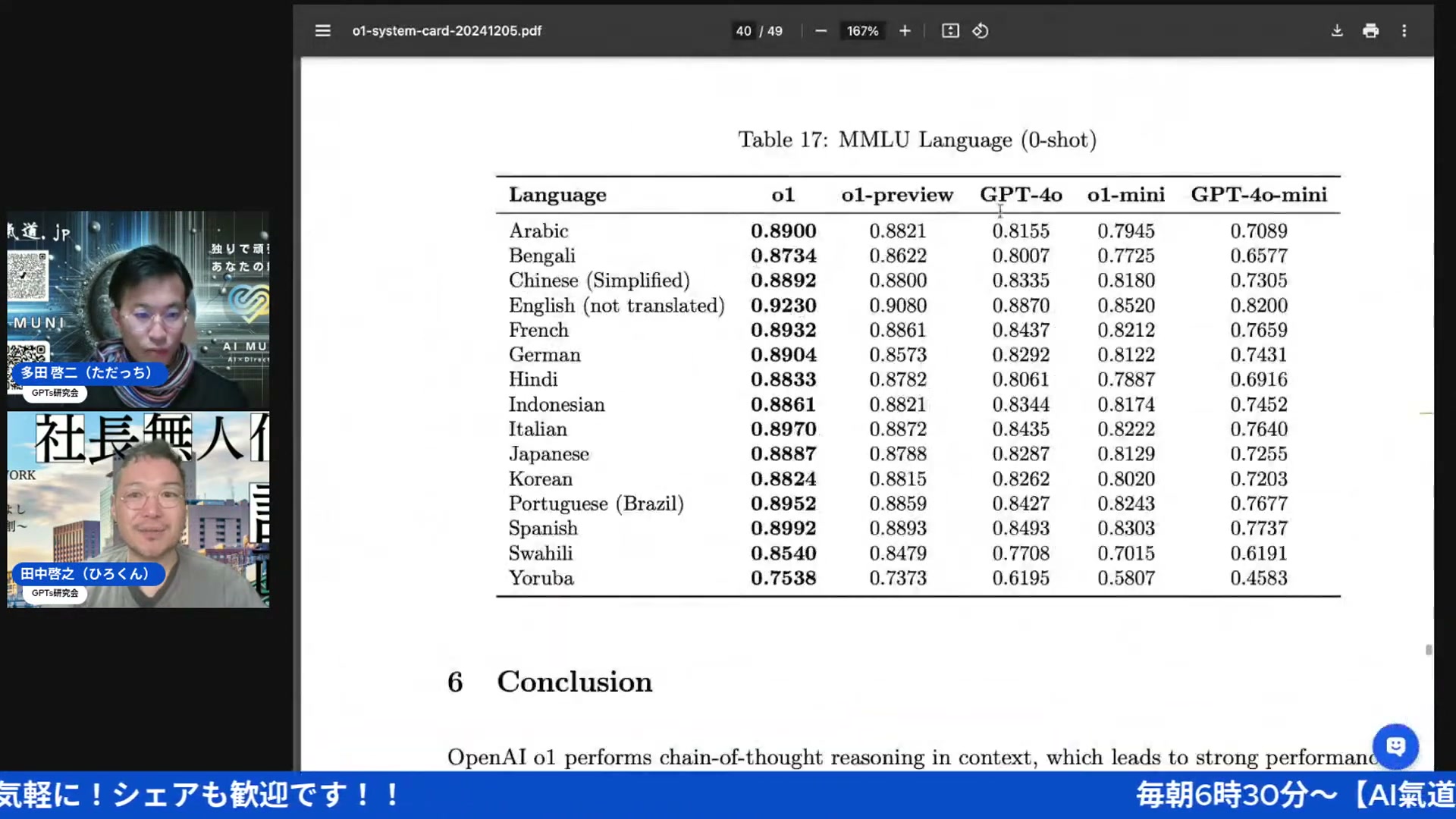Click the o1 score 0.9230 for English
Viewport: 1456px width, 819px height.
pyautogui.click(x=783, y=306)
